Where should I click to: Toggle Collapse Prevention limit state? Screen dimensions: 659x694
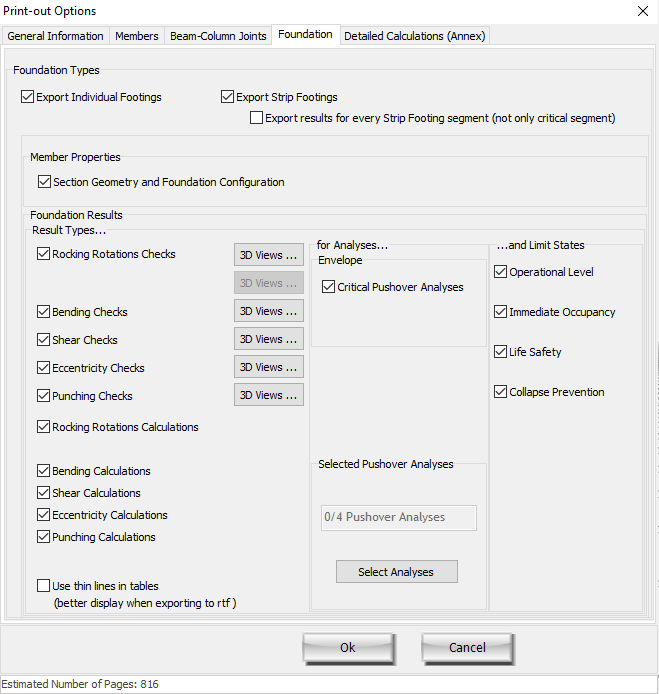501,392
